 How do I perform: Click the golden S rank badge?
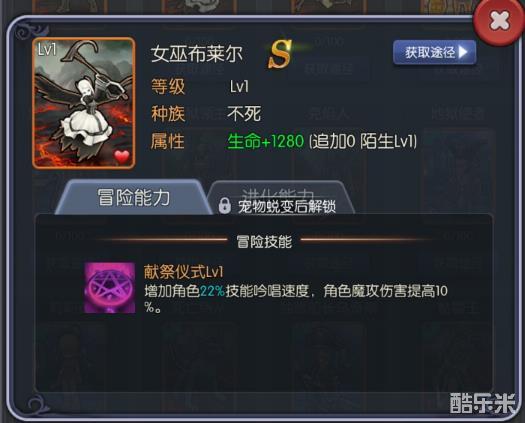[x=280, y=54]
